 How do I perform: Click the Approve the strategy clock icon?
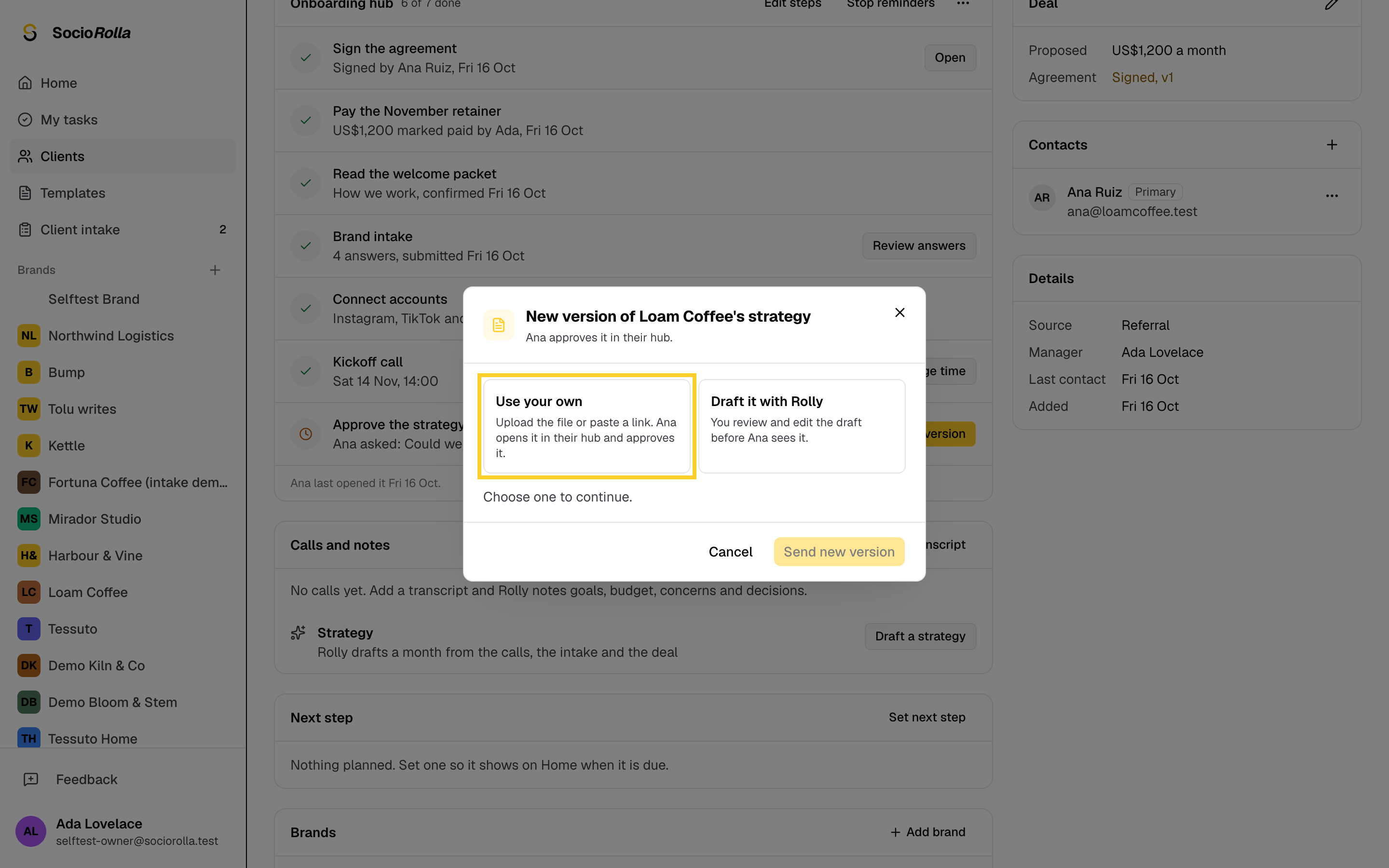pos(306,434)
